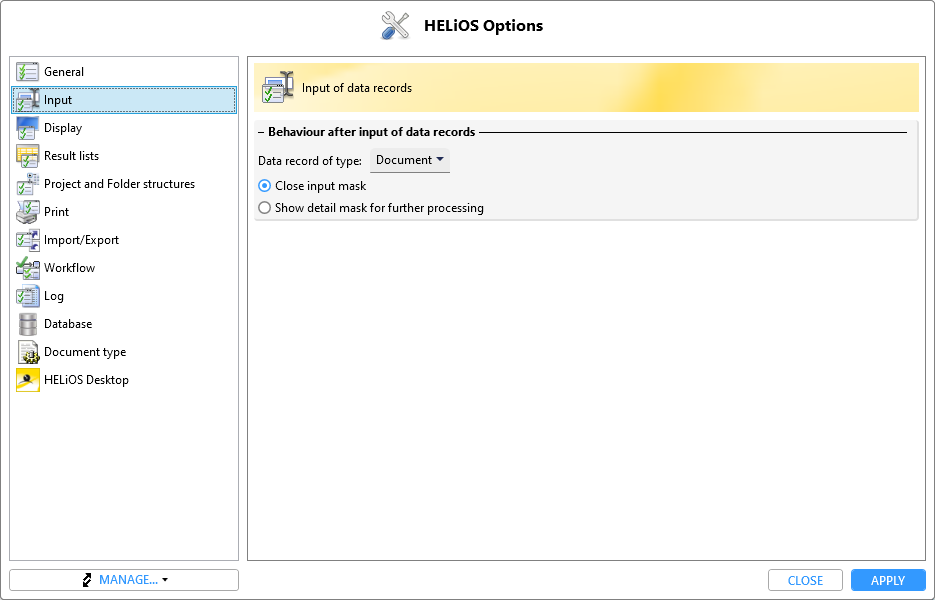This screenshot has height=600, width=935.
Task: Click the Print printer icon
Action: [27, 212]
